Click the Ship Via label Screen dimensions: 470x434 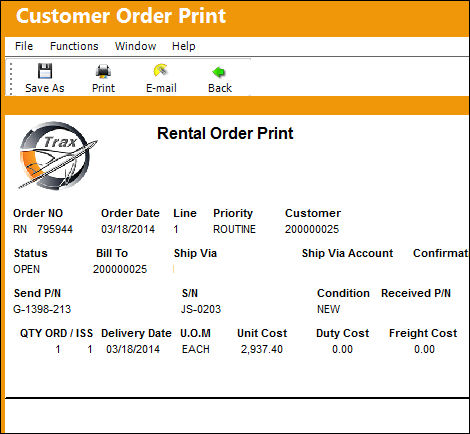coord(195,253)
